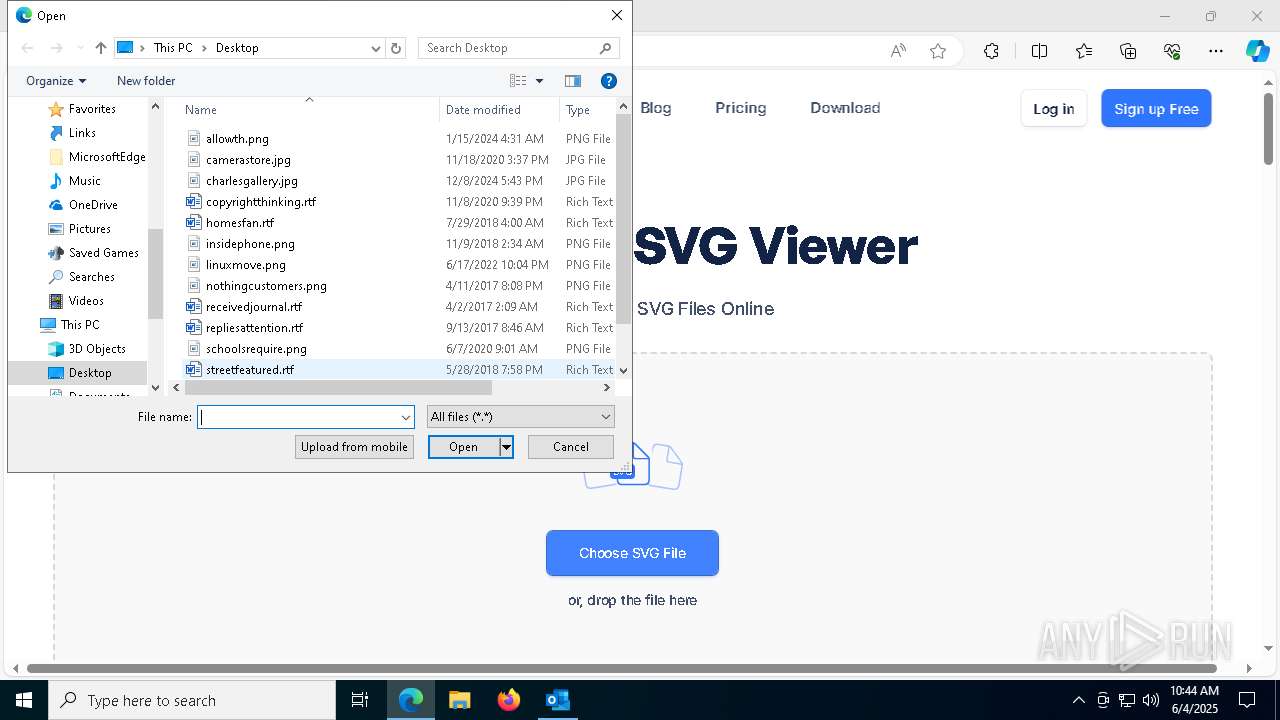Cancel the Open dialog
Image resolution: width=1280 pixels, height=720 pixels.
[571, 447]
